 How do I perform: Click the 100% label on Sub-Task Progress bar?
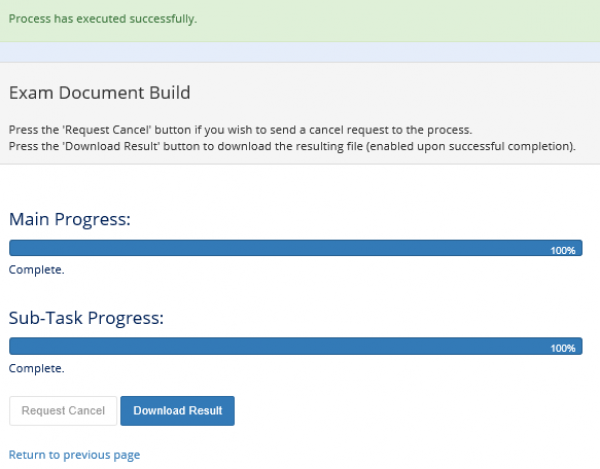point(563,348)
